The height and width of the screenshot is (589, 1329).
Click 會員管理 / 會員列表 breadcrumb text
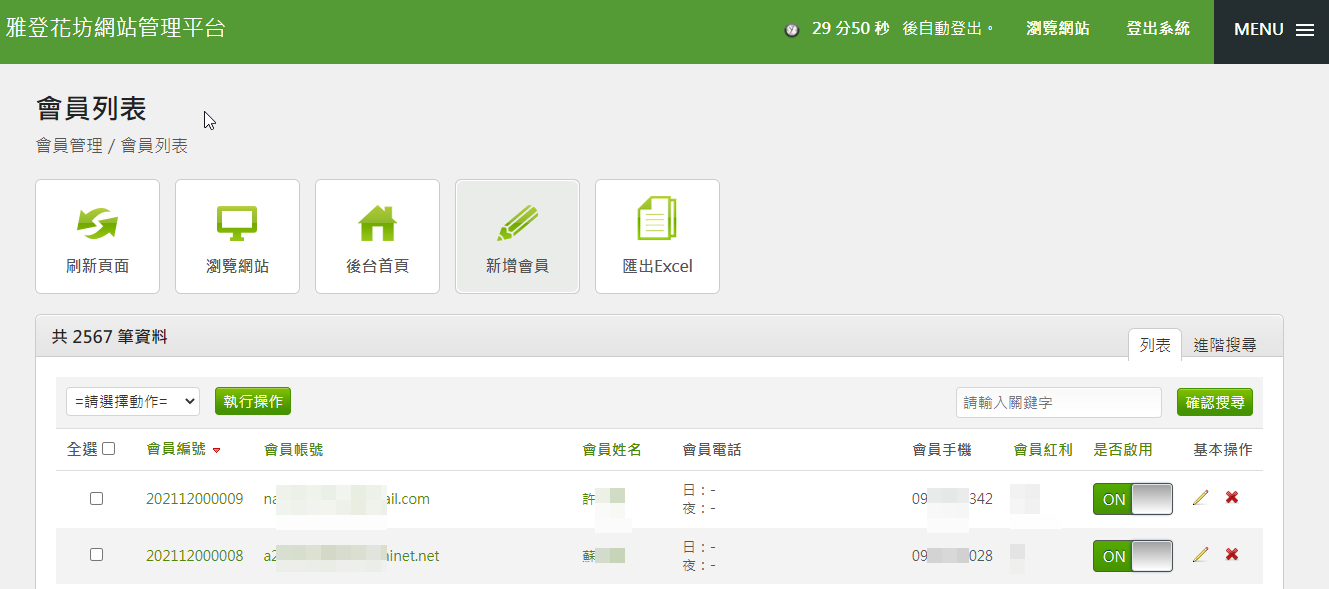click(112, 146)
